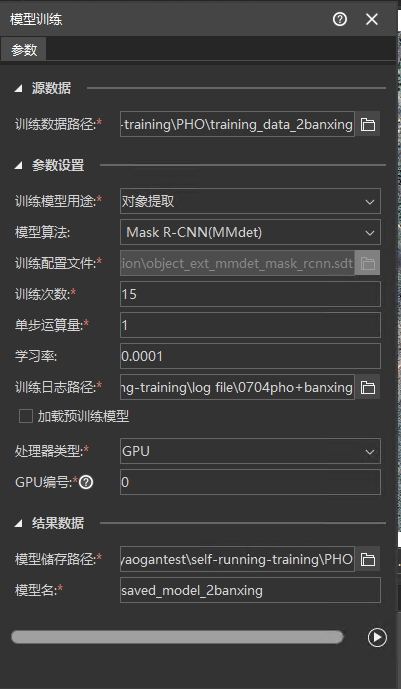Click the 学习率 field showing 0.0001
The image size is (401, 689).
[250, 356]
